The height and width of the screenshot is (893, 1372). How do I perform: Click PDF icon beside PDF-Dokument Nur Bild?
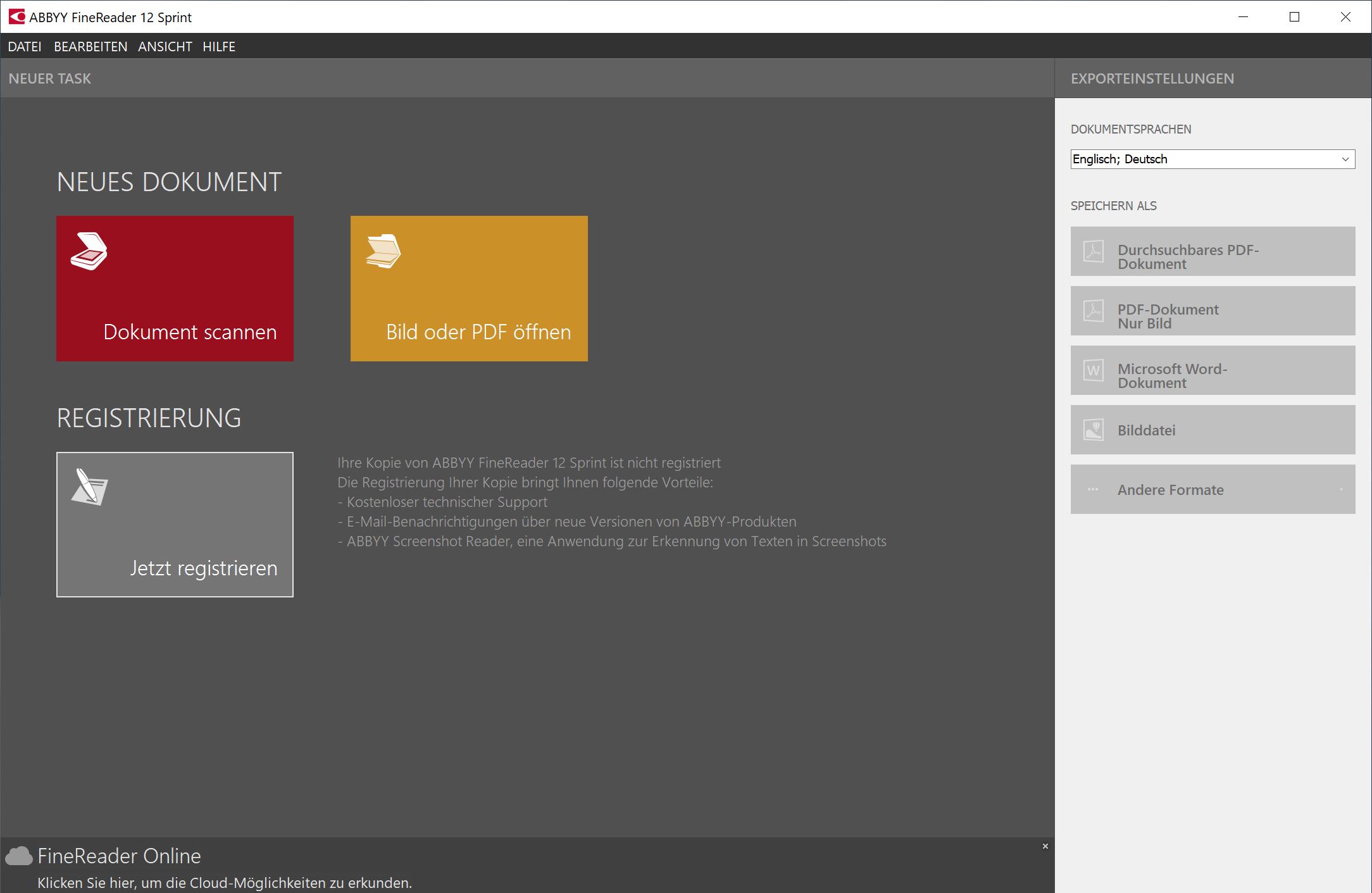coord(1094,311)
